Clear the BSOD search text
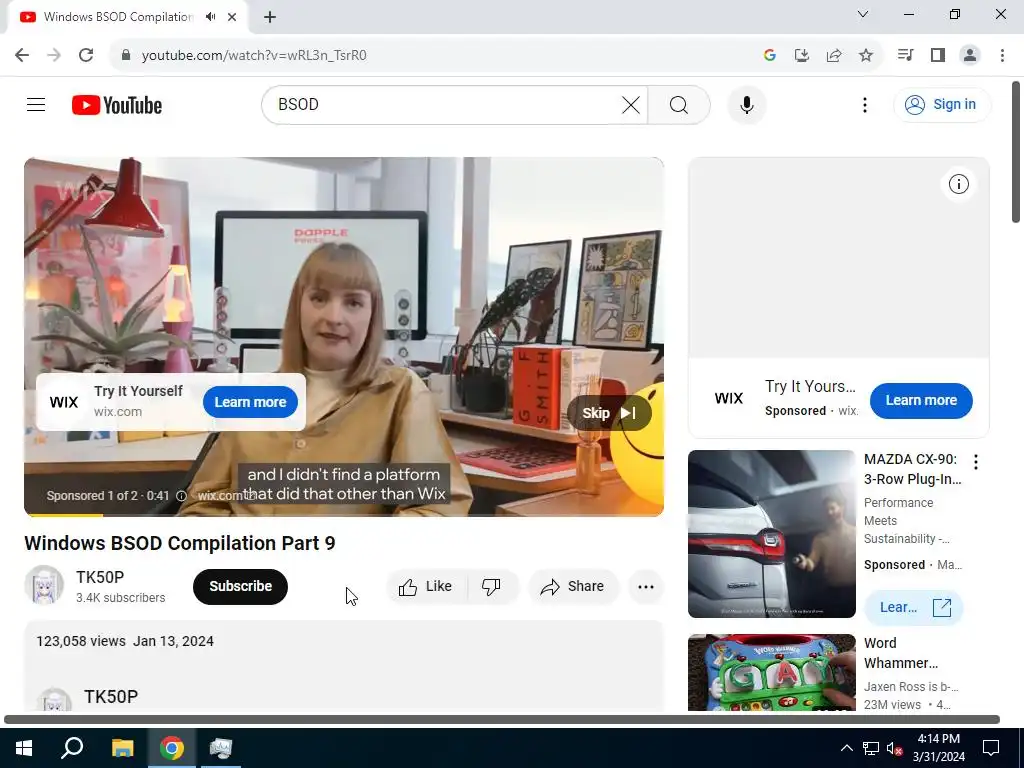This screenshot has height=768, width=1024. point(631,104)
